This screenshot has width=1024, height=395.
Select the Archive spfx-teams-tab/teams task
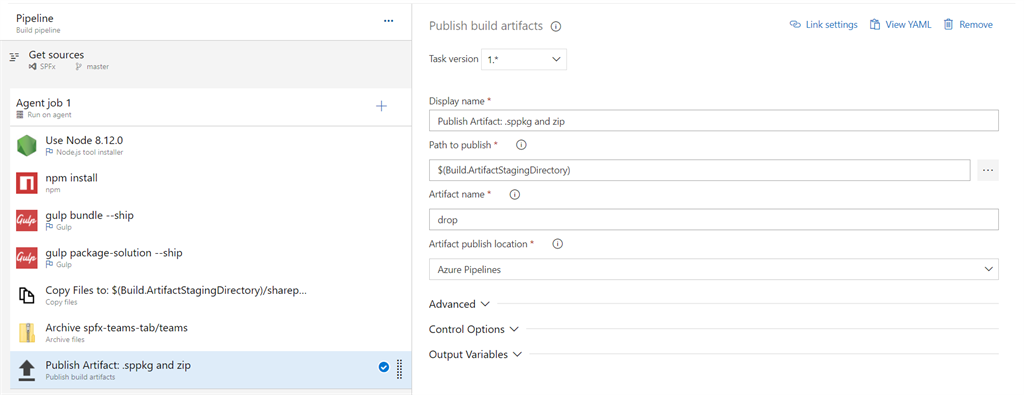pos(211,333)
